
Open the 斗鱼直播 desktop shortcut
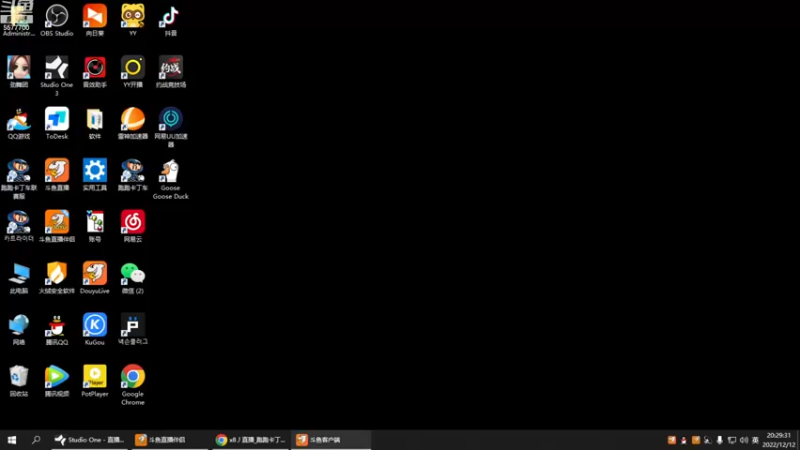coord(57,174)
